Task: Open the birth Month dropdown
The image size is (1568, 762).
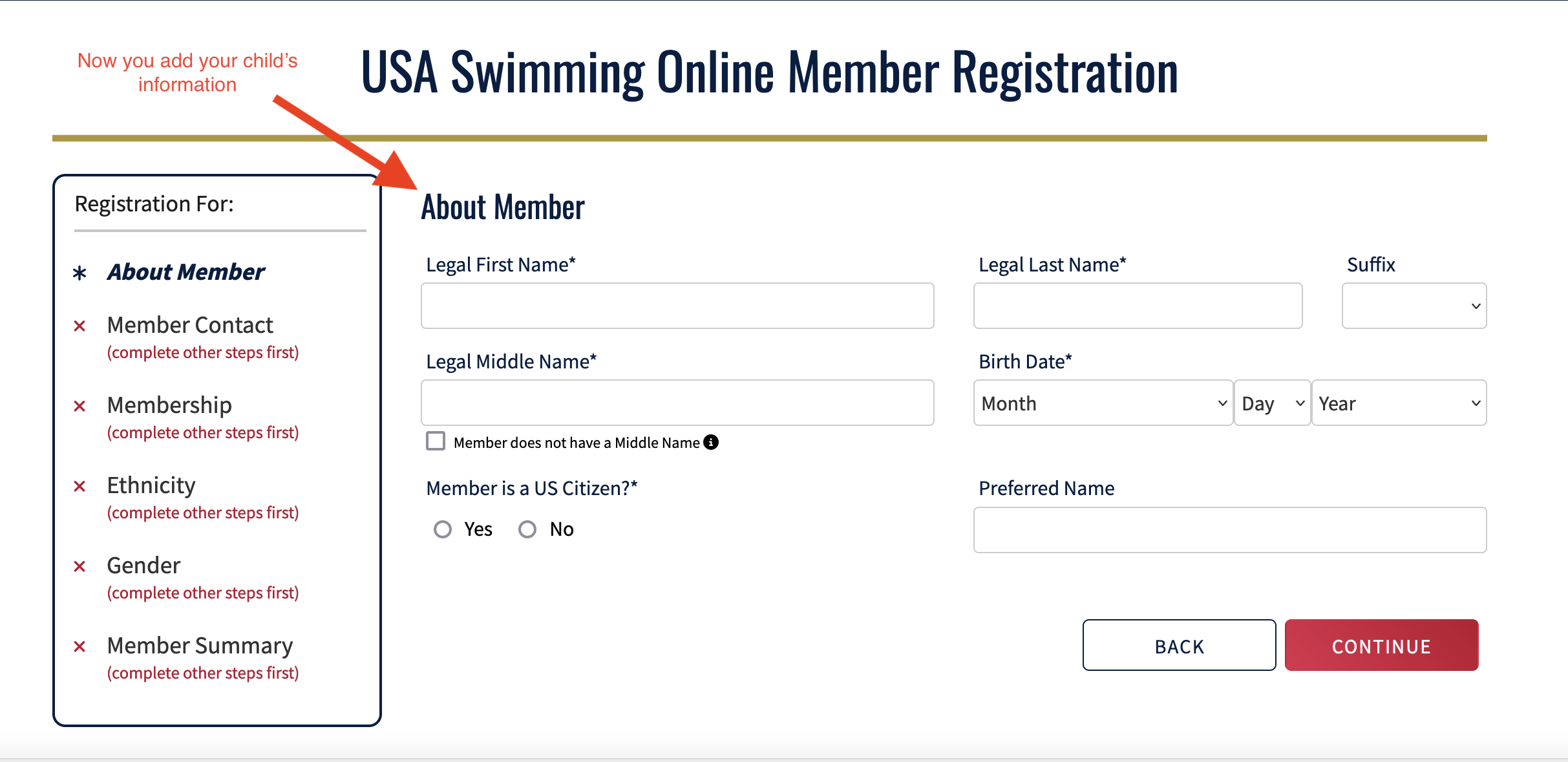Action: click(1103, 403)
